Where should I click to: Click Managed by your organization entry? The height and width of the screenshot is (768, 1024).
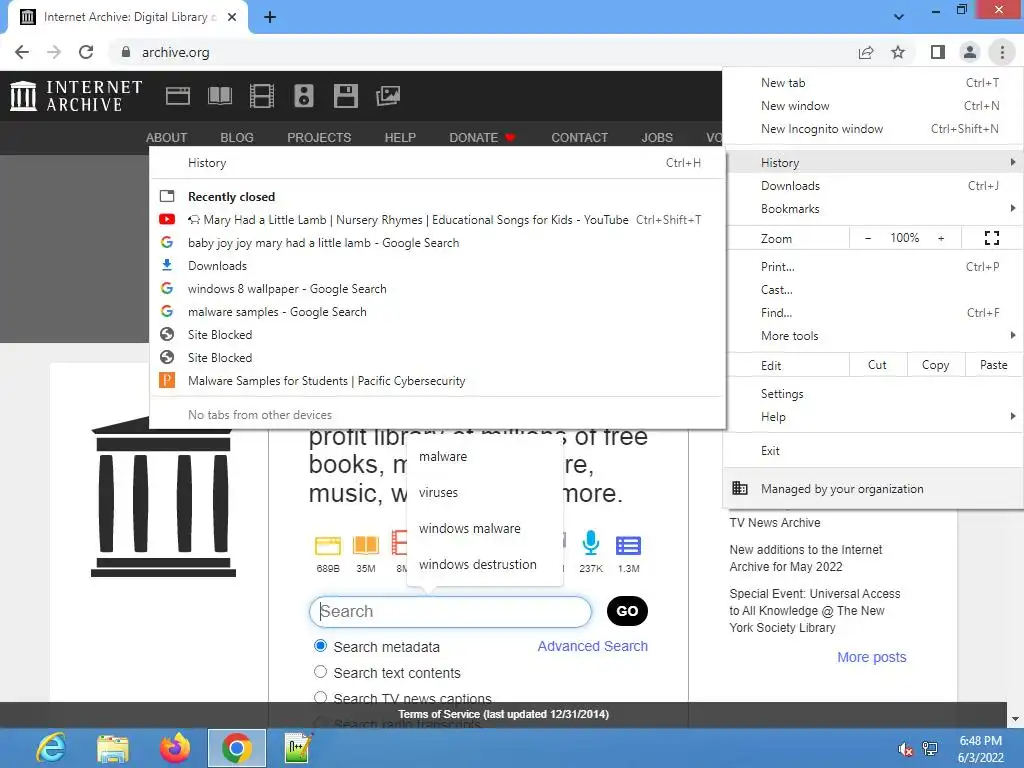coord(872,488)
